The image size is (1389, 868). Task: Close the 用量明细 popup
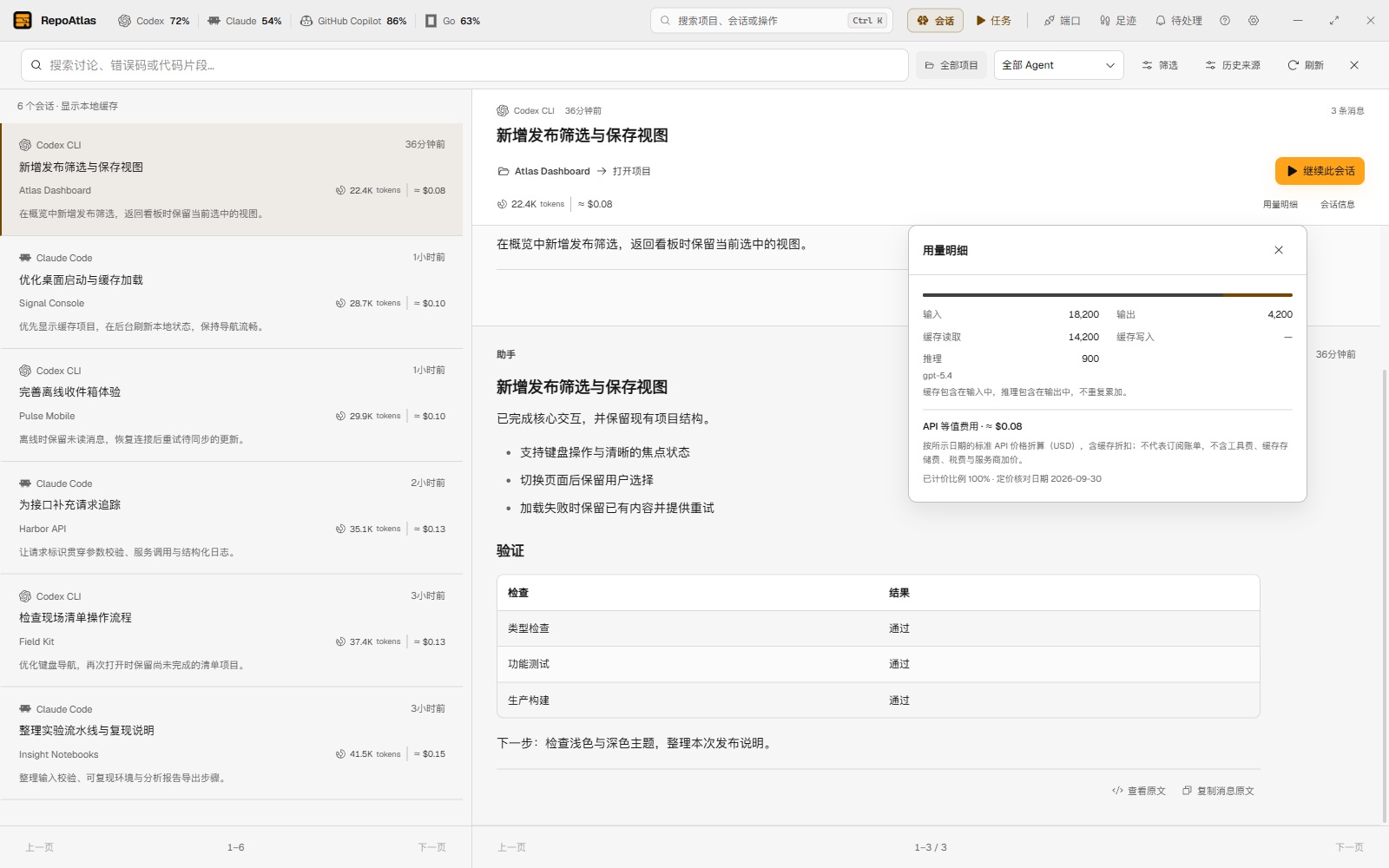(x=1279, y=250)
